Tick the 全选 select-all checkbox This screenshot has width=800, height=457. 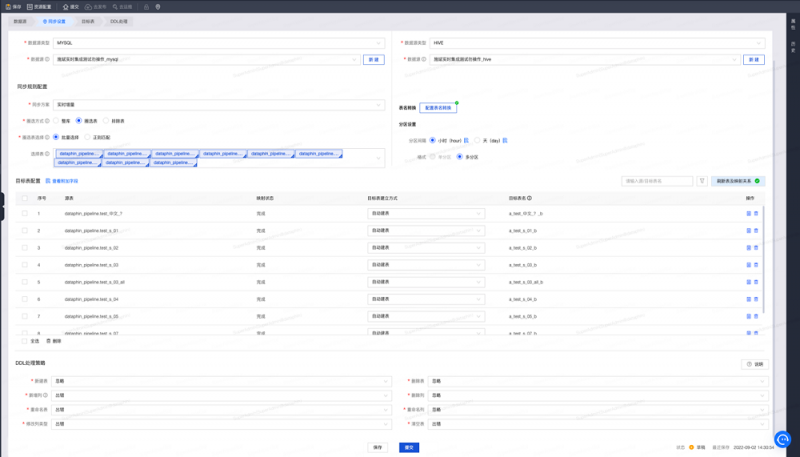tap(24, 341)
